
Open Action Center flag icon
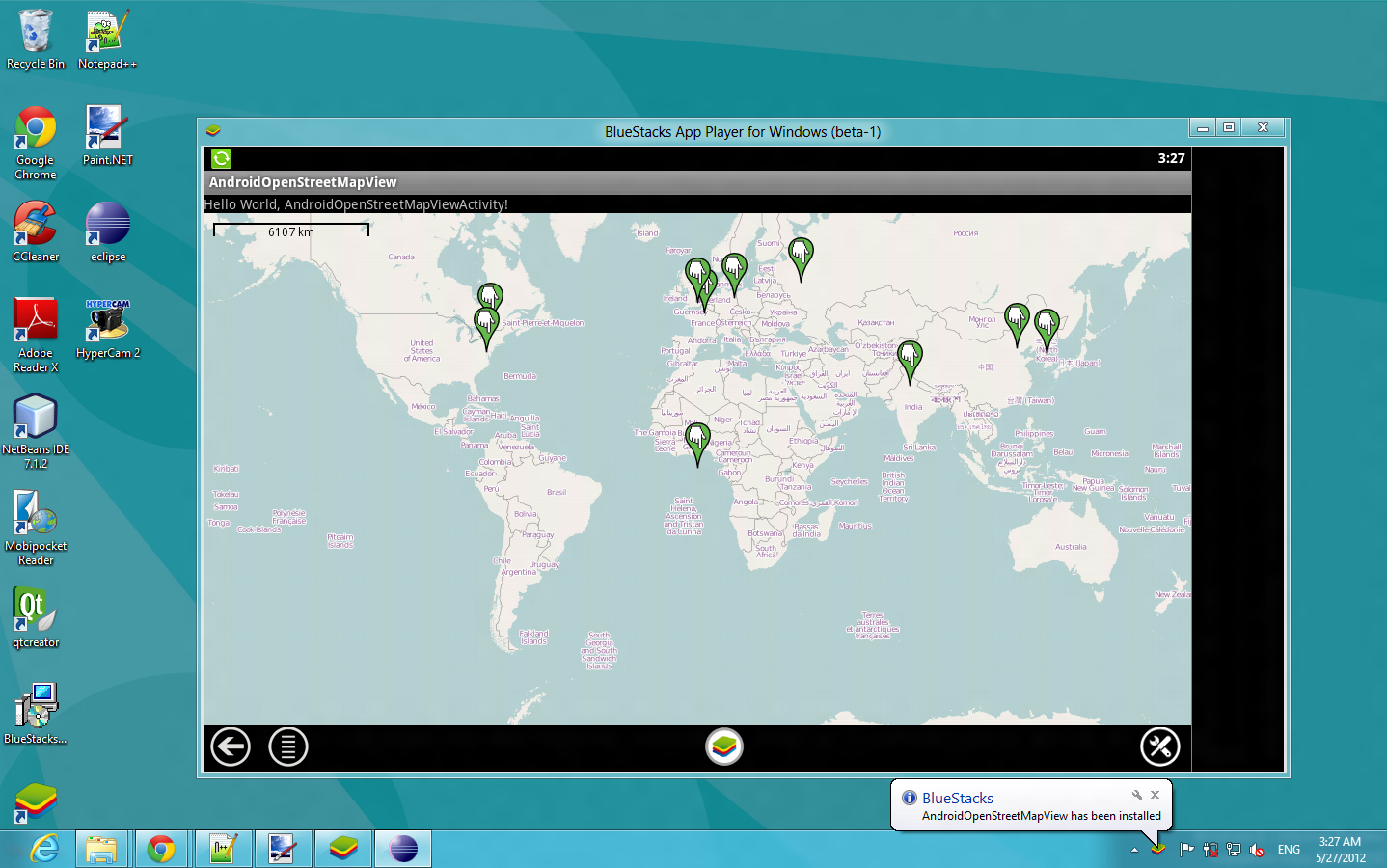(1186, 850)
